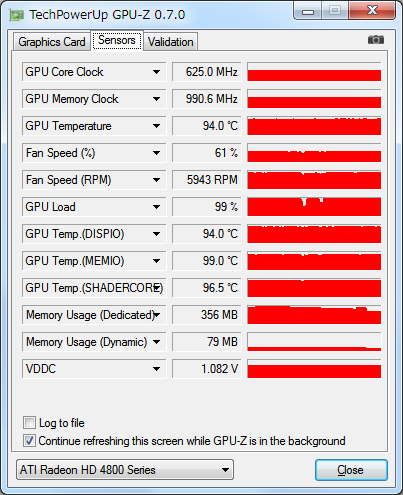Open the ATI Radeon HD 4800 Series selector
Viewport: 403px width, 495px height.
125,470
